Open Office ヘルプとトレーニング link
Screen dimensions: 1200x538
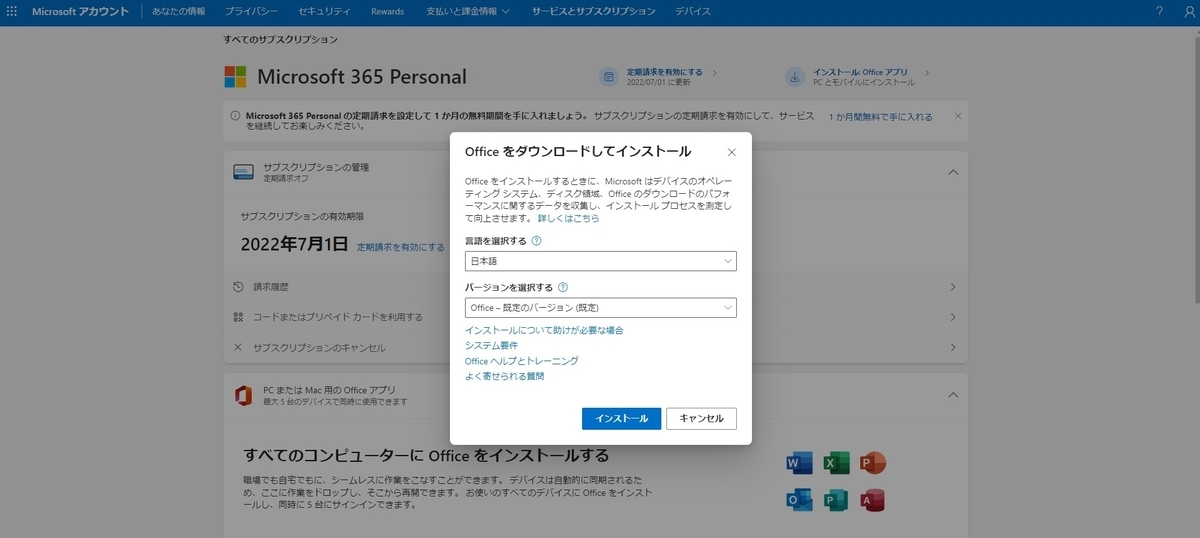click(522, 361)
